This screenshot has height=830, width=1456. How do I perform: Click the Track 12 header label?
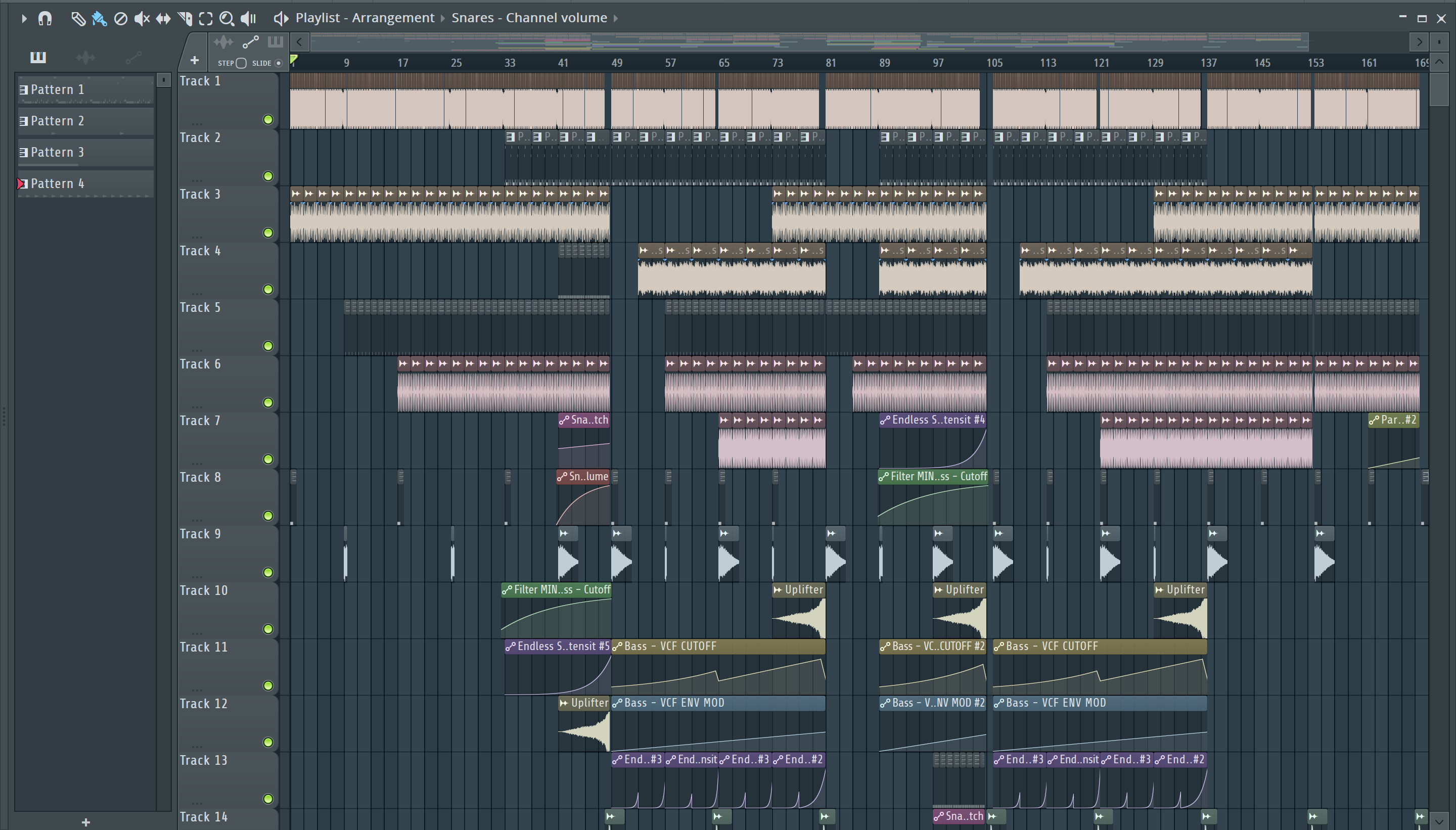tap(204, 704)
